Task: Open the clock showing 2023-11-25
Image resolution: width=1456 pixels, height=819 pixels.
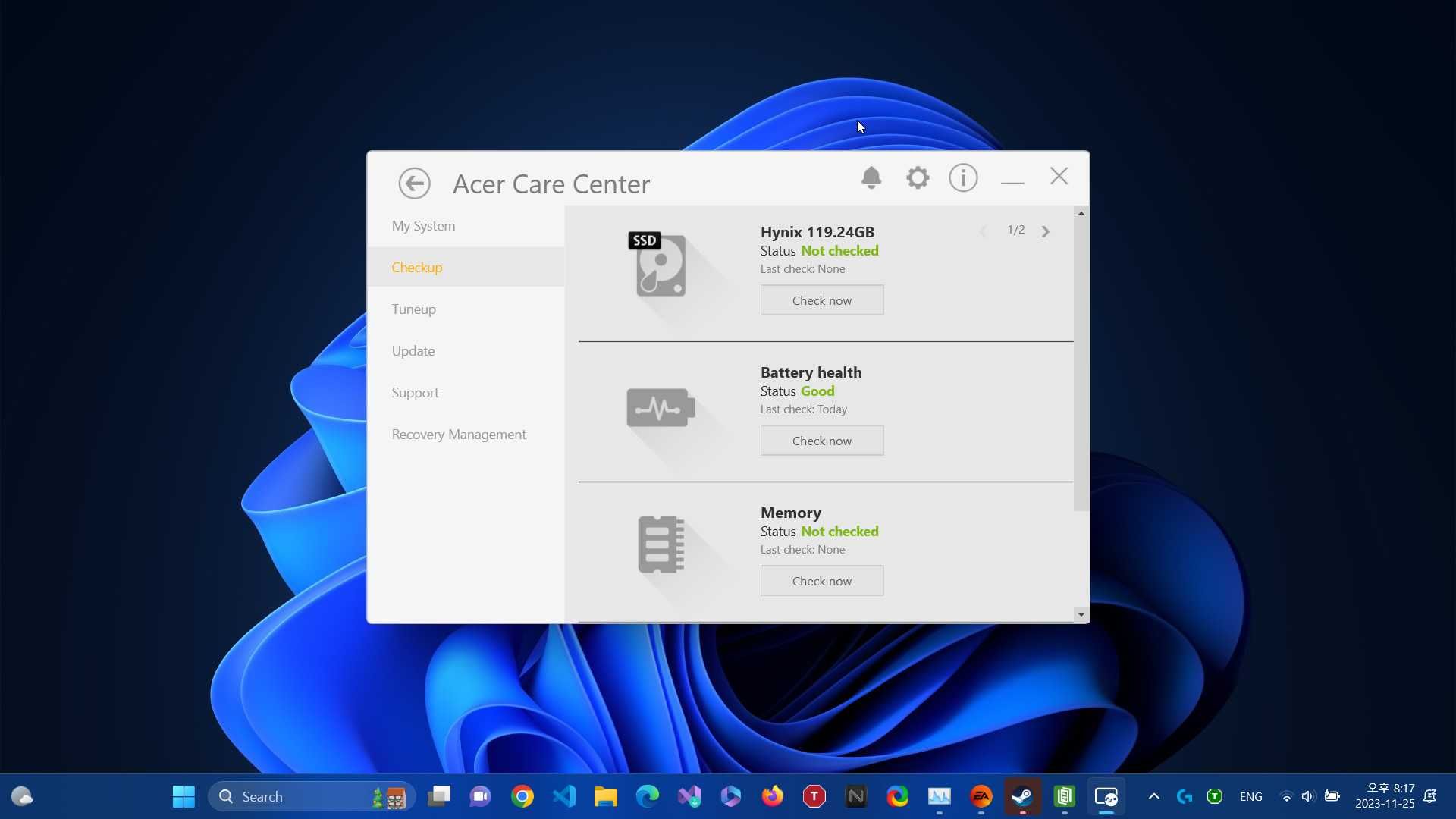Action: pos(1385,796)
